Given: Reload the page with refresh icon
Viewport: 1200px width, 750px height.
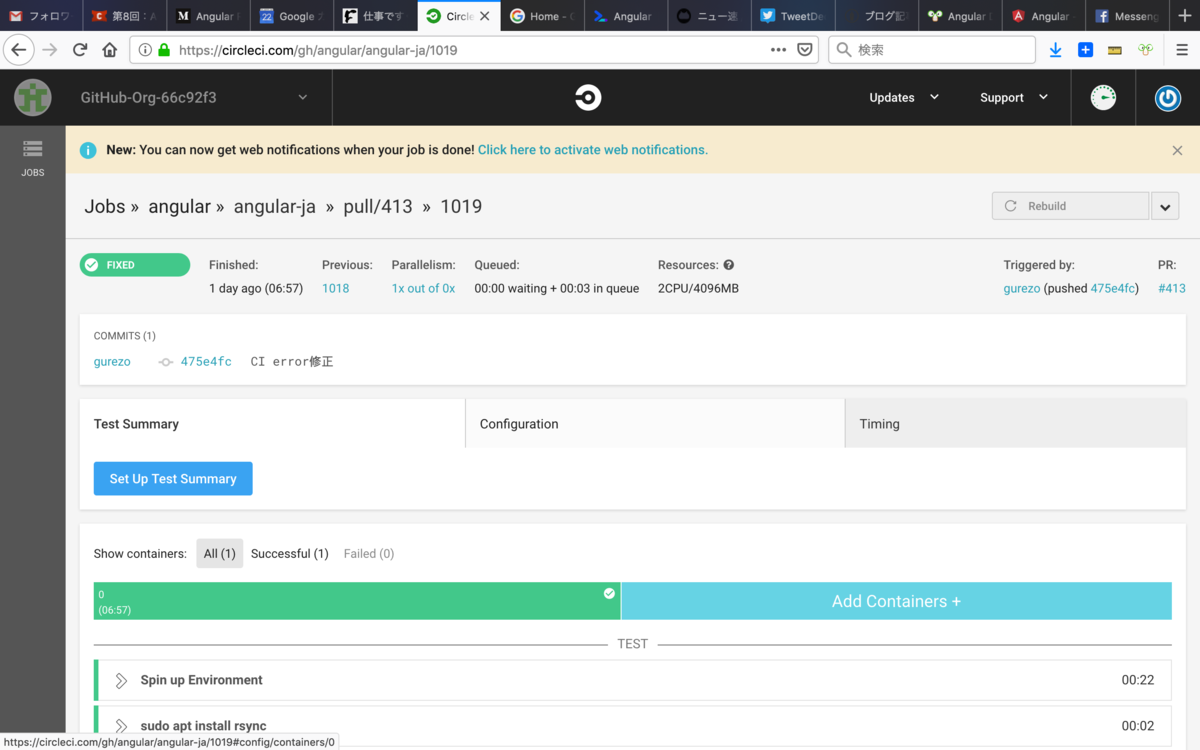Looking at the screenshot, I should (x=80, y=50).
